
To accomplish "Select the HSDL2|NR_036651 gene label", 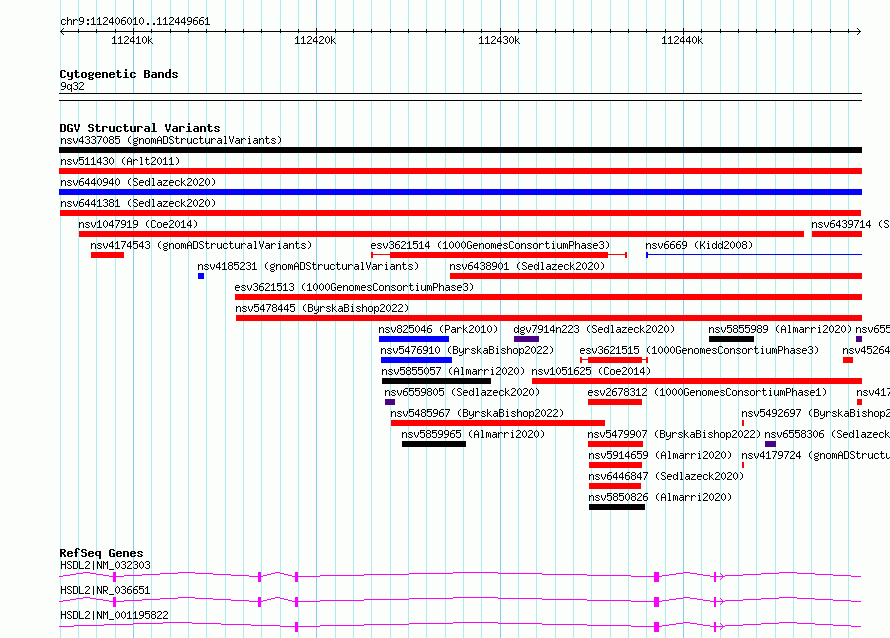I will [x=106, y=590].
